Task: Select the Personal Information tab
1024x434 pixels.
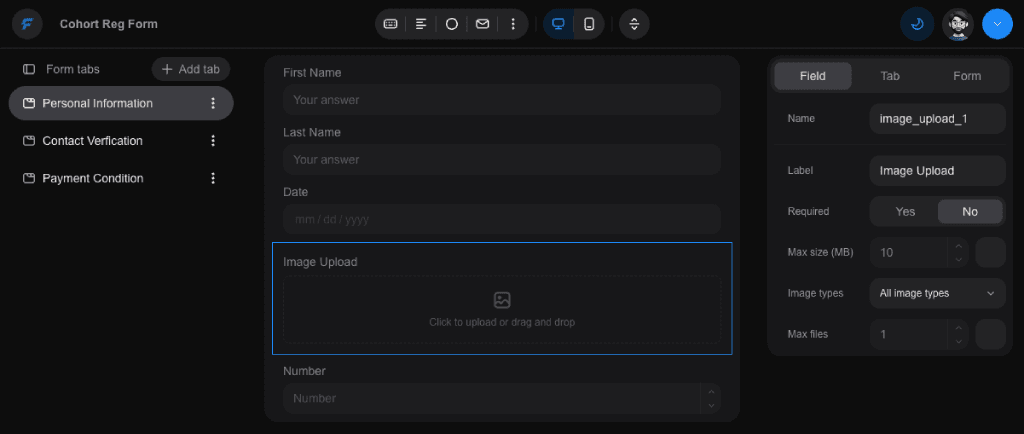Action: click(x=121, y=103)
